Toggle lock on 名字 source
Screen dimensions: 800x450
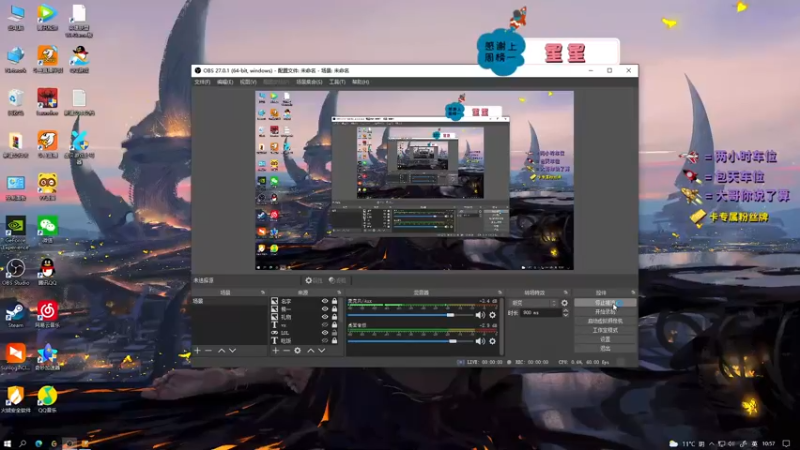[x=335, y=301]
